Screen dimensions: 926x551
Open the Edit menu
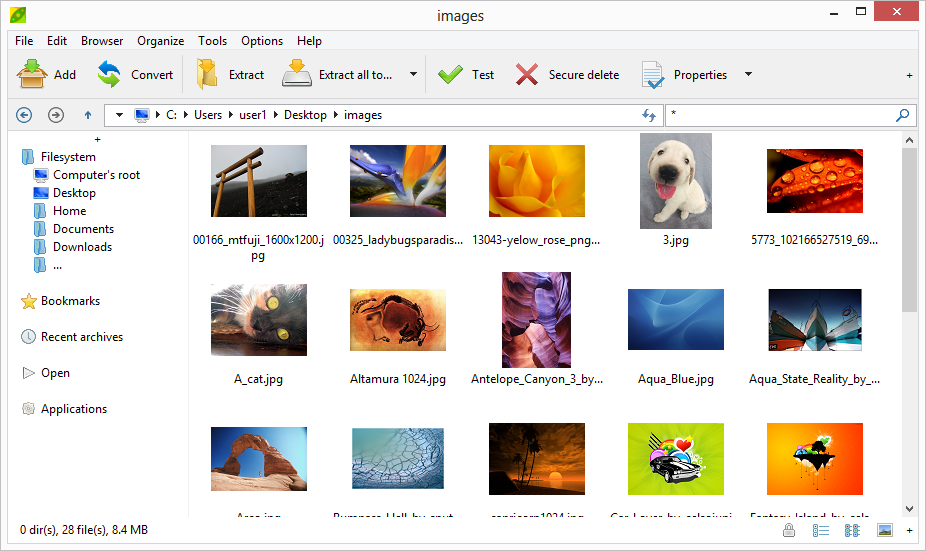click(57, 41)
